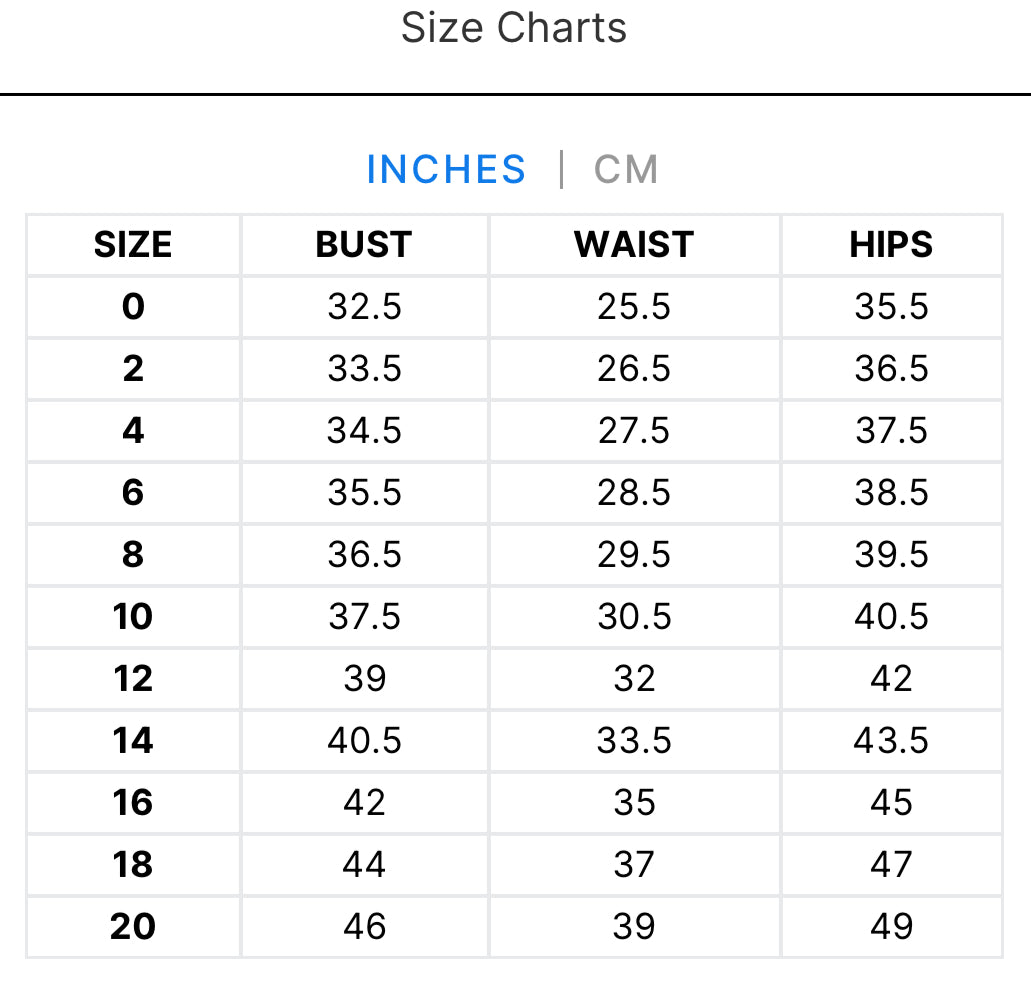Click size 16 row label
Screen dimensions: 1031x1007
(x=133, y=803)
